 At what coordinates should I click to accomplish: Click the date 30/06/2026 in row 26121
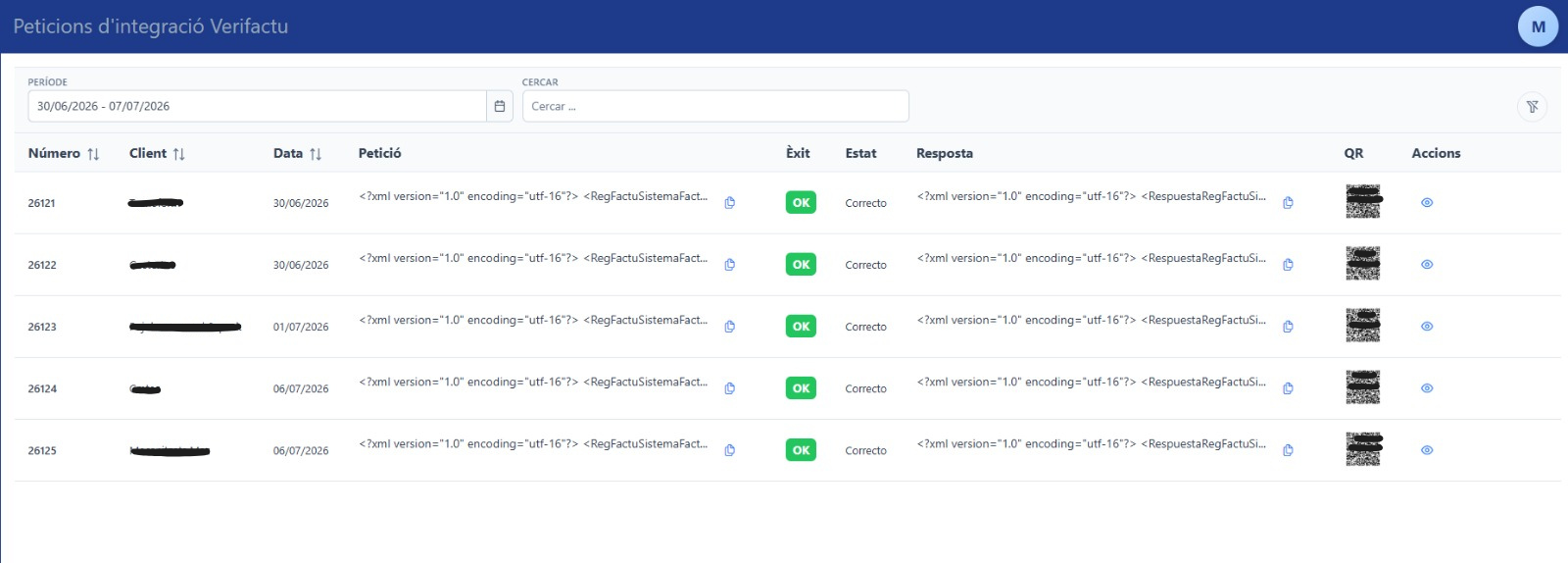point(301,203)
